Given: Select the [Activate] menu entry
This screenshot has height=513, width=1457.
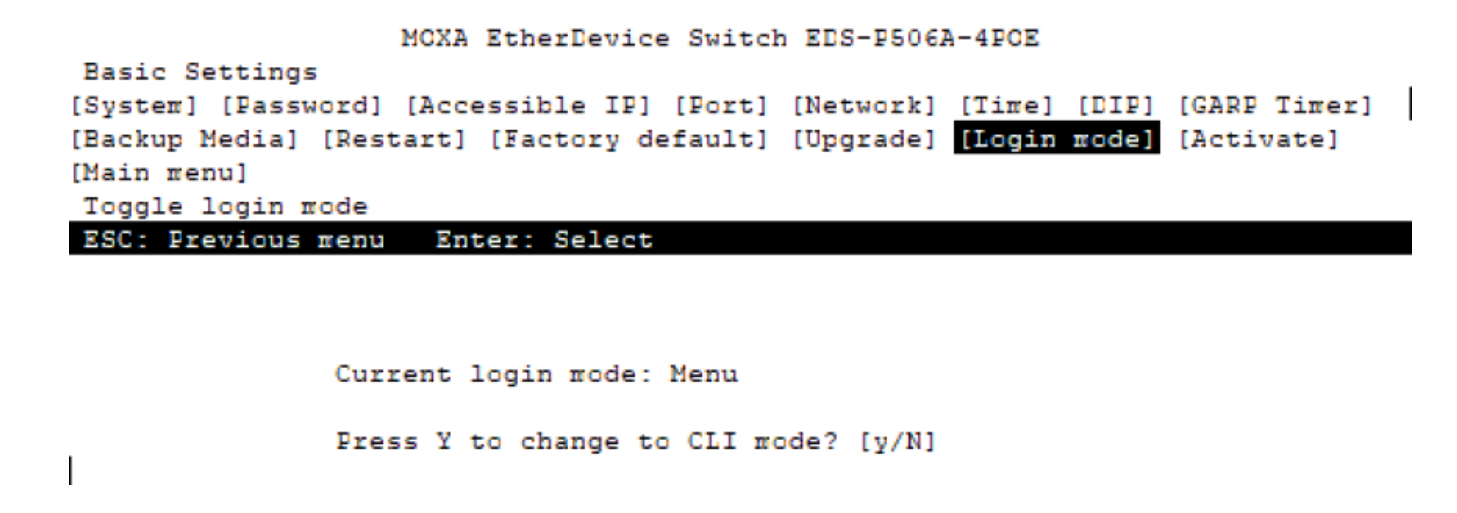Looking at the screenshot, I should [1258, 139].
